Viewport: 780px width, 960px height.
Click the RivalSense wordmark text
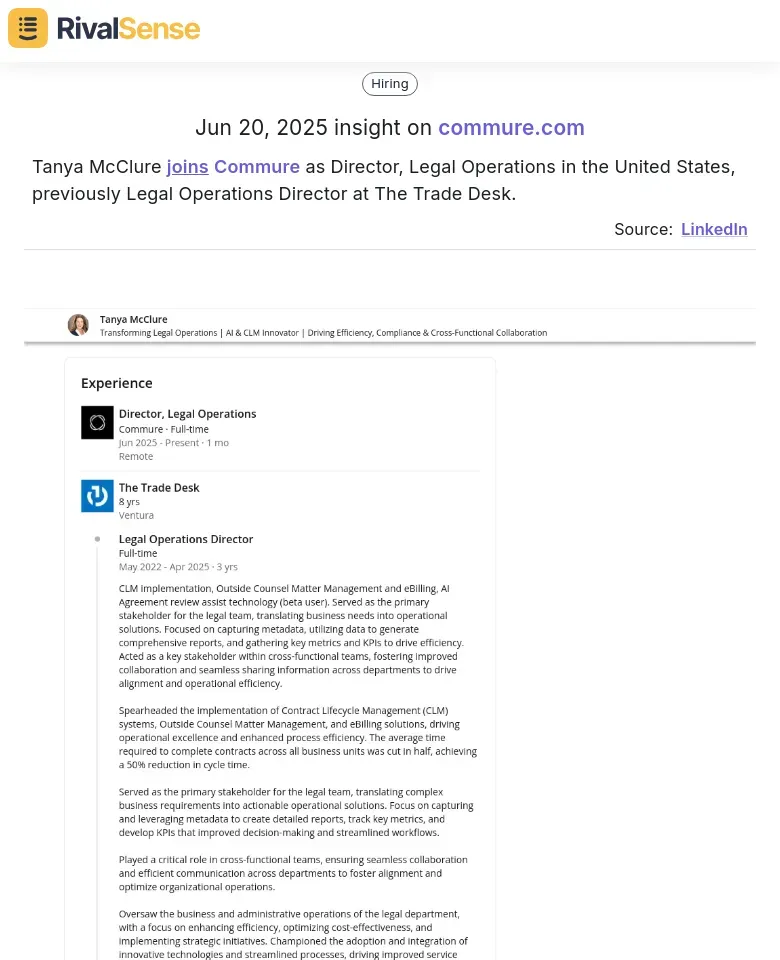(128, 29)
